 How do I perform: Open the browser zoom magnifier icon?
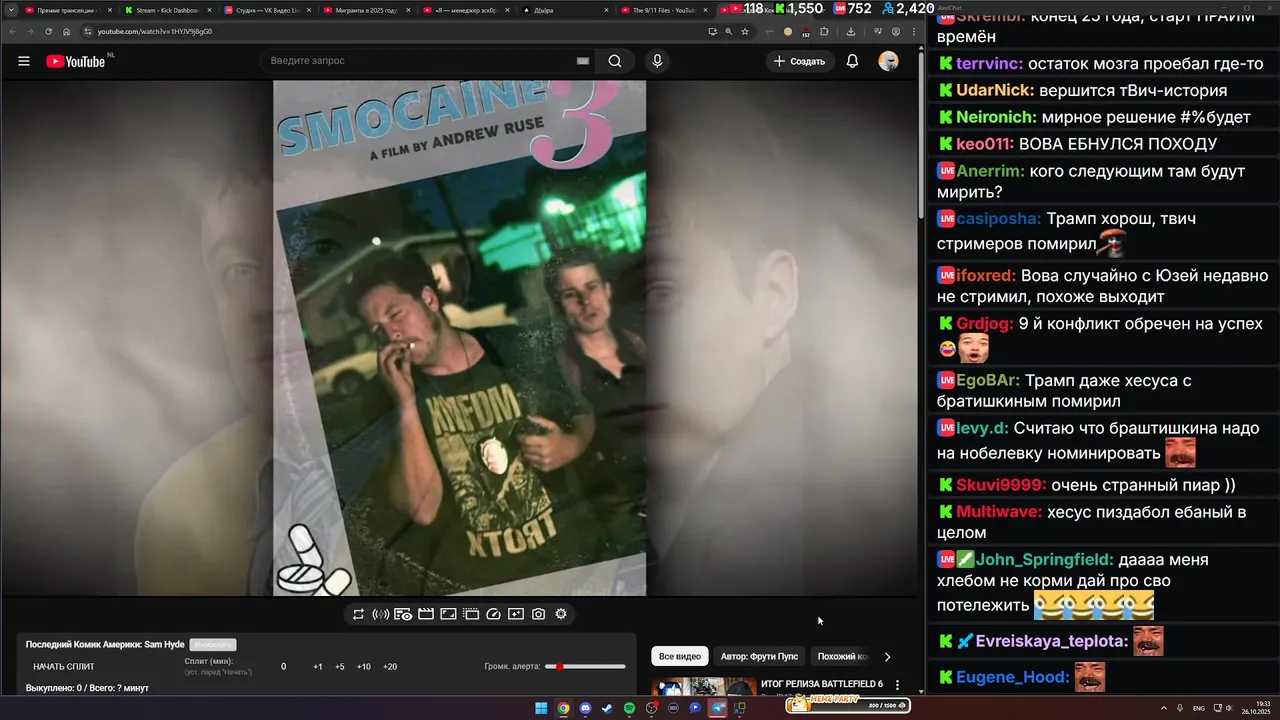(728, 31)
